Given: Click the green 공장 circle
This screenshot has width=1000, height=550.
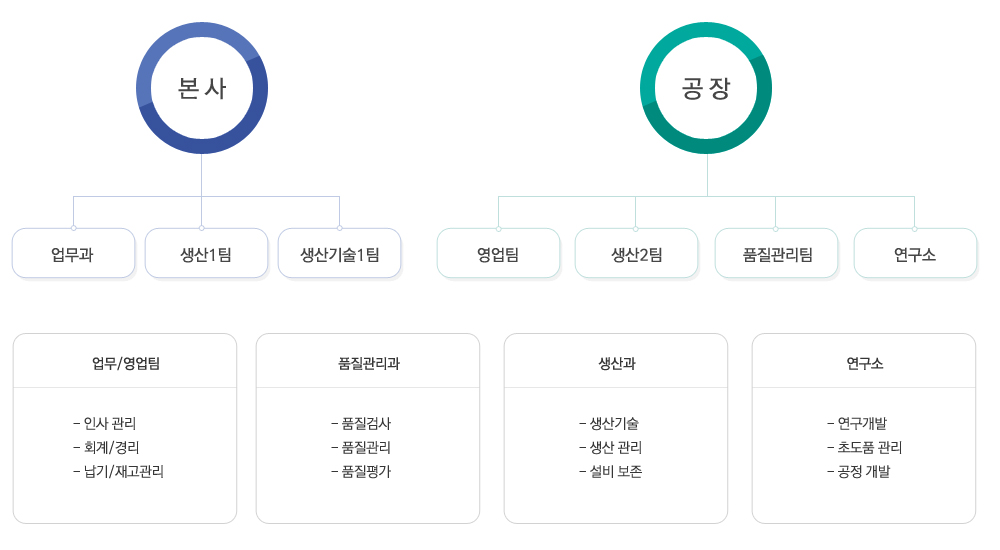Looking at the screenshot, I should 706,89.
